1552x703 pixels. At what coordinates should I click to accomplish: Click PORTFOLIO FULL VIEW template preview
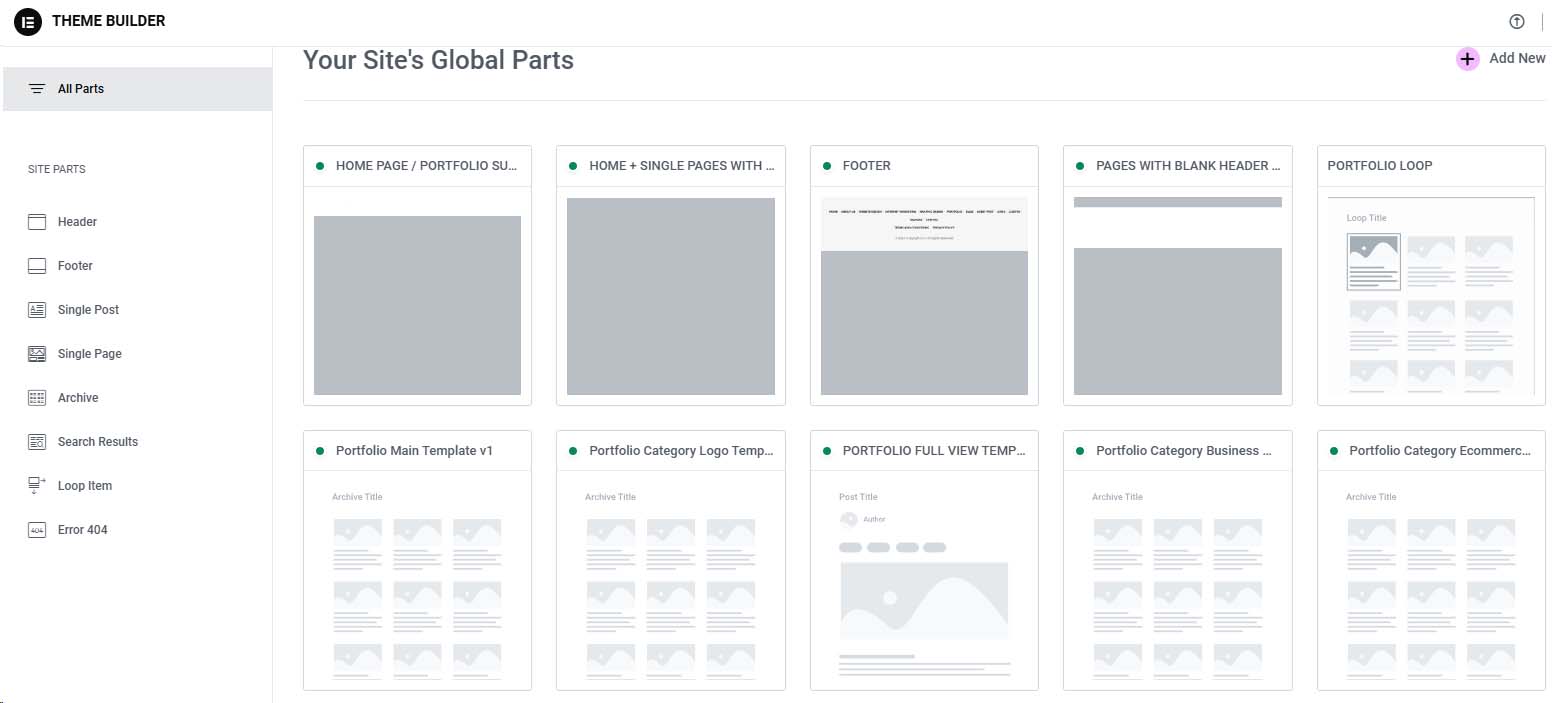coord(924,581)
